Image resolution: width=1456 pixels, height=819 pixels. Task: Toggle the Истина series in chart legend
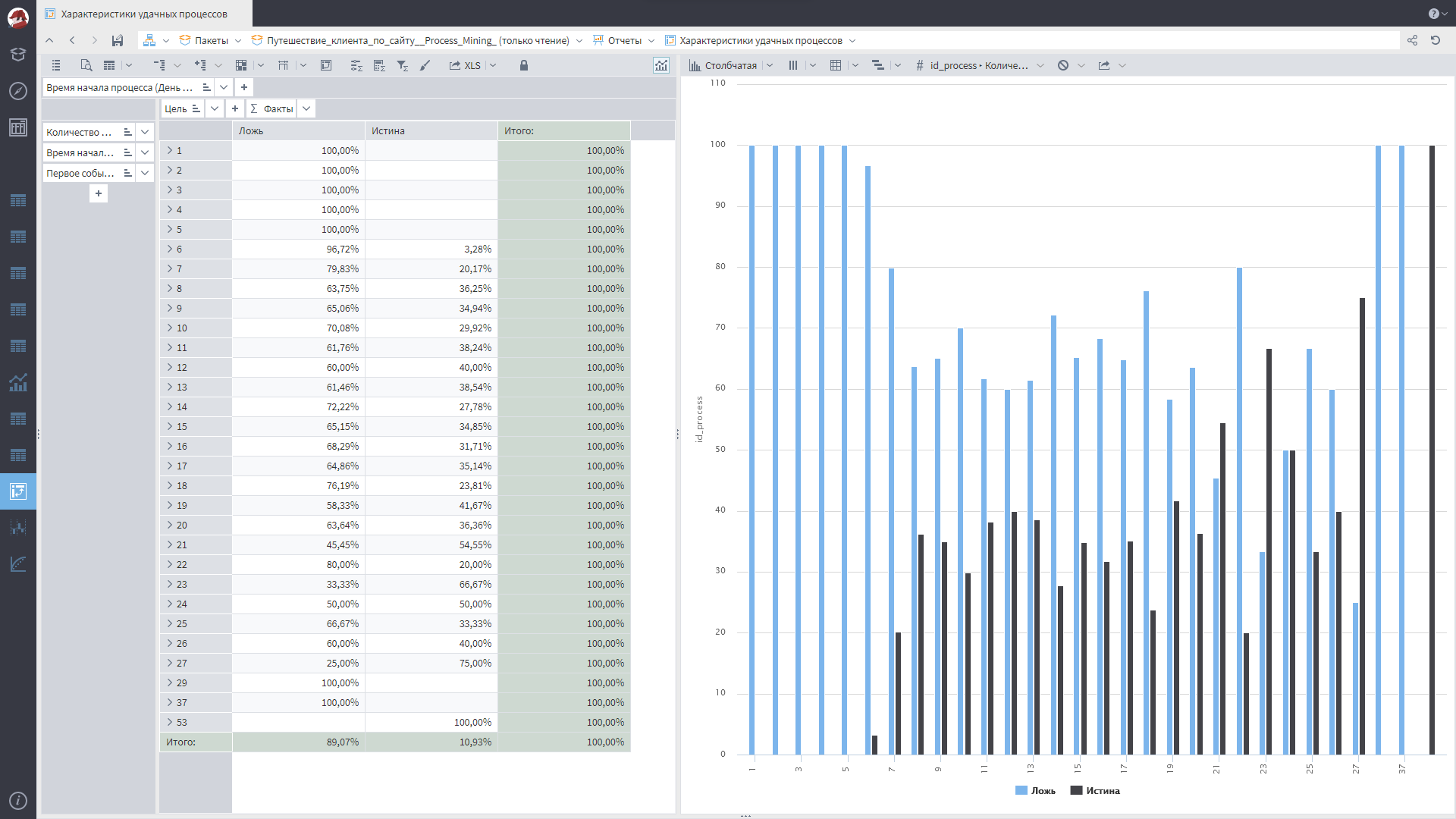(1095, 790)
